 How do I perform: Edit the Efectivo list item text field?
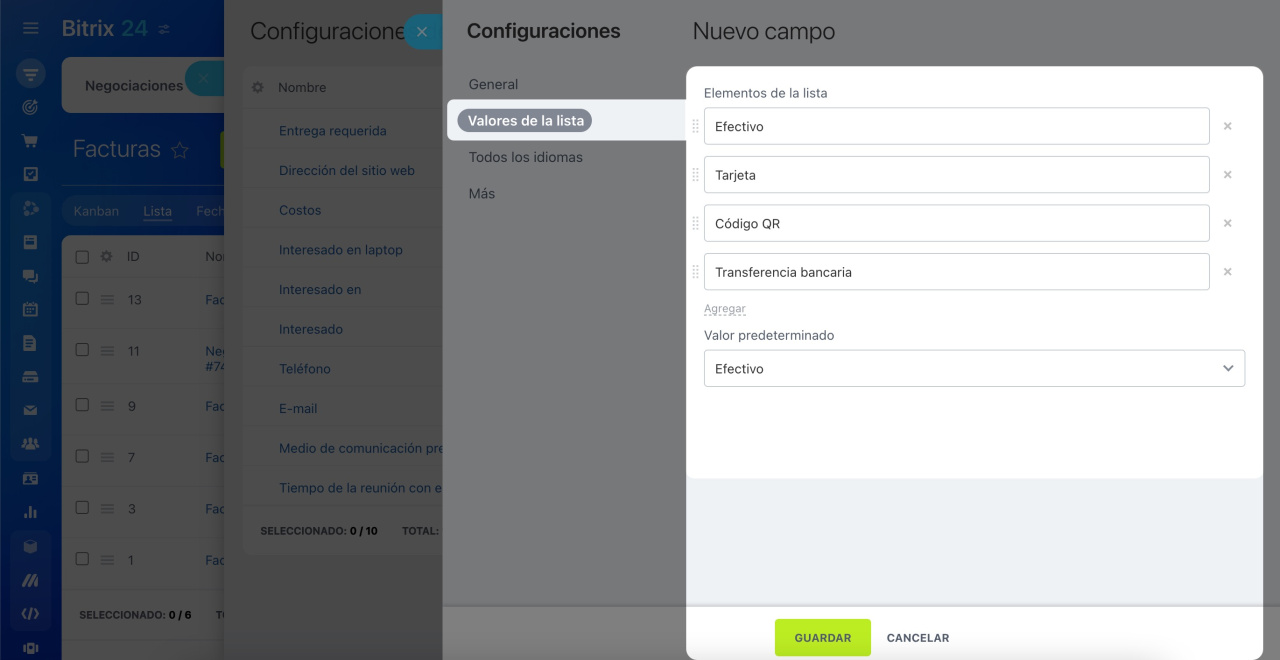(x=957, y=127)
